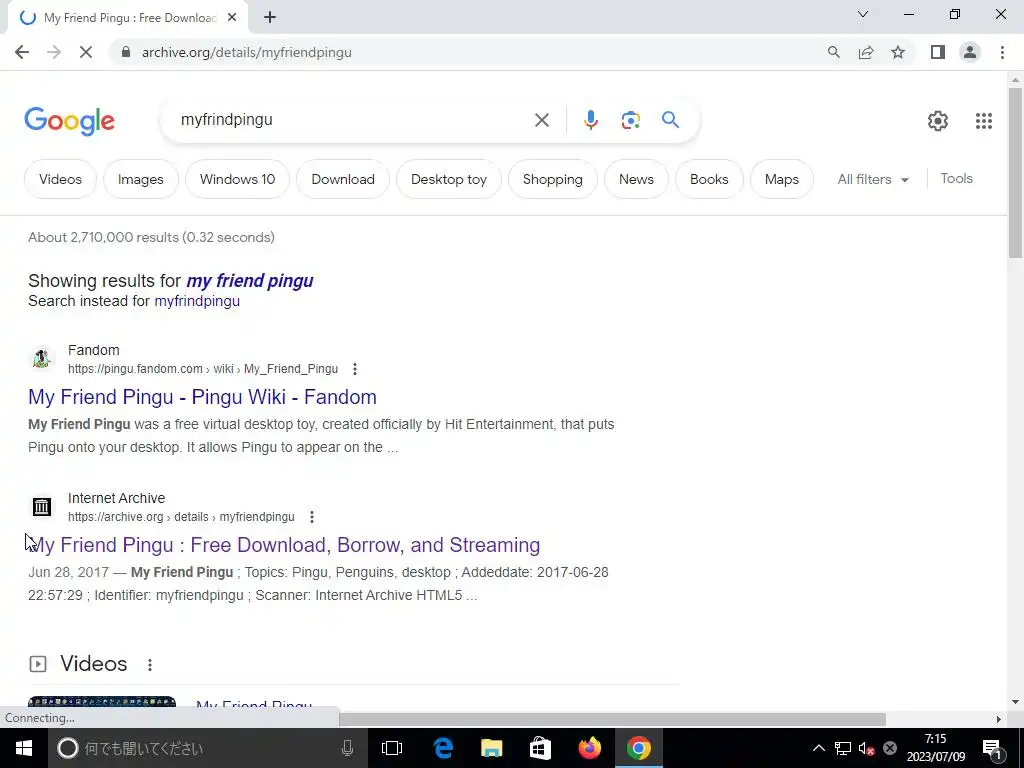The image size is (1024, 768).
Task: Open the search Tools options
Action: [956, 178]
